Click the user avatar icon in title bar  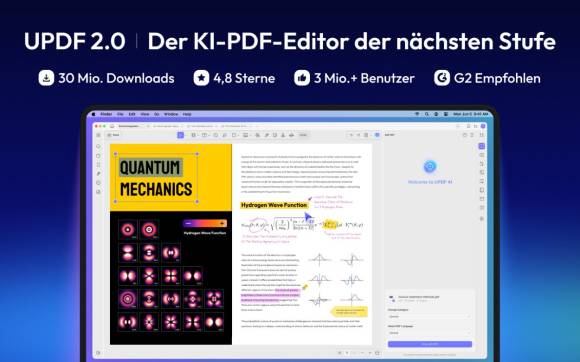click(483, 126)
